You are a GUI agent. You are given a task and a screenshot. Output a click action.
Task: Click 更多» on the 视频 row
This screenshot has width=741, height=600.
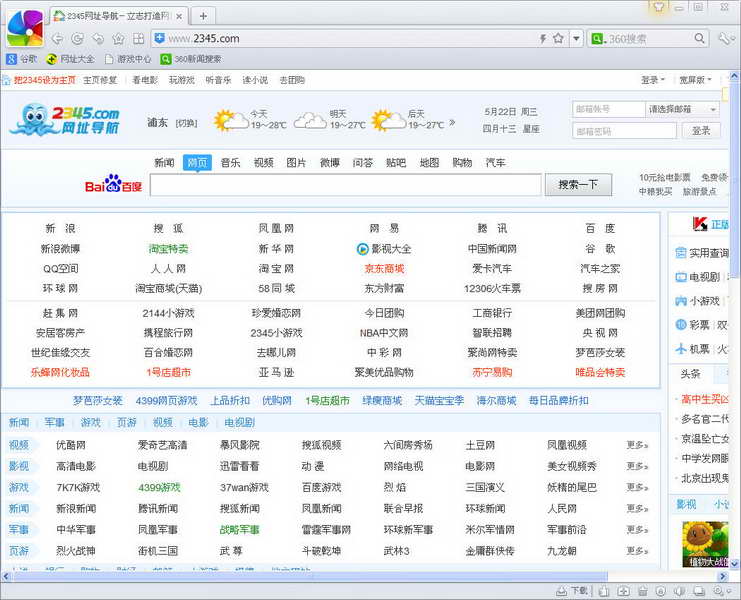pos(637,445)
